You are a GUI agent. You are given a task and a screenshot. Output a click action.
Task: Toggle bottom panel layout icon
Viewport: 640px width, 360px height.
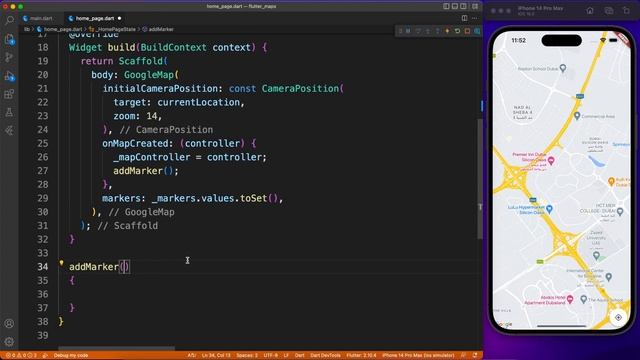coord(455,6)
